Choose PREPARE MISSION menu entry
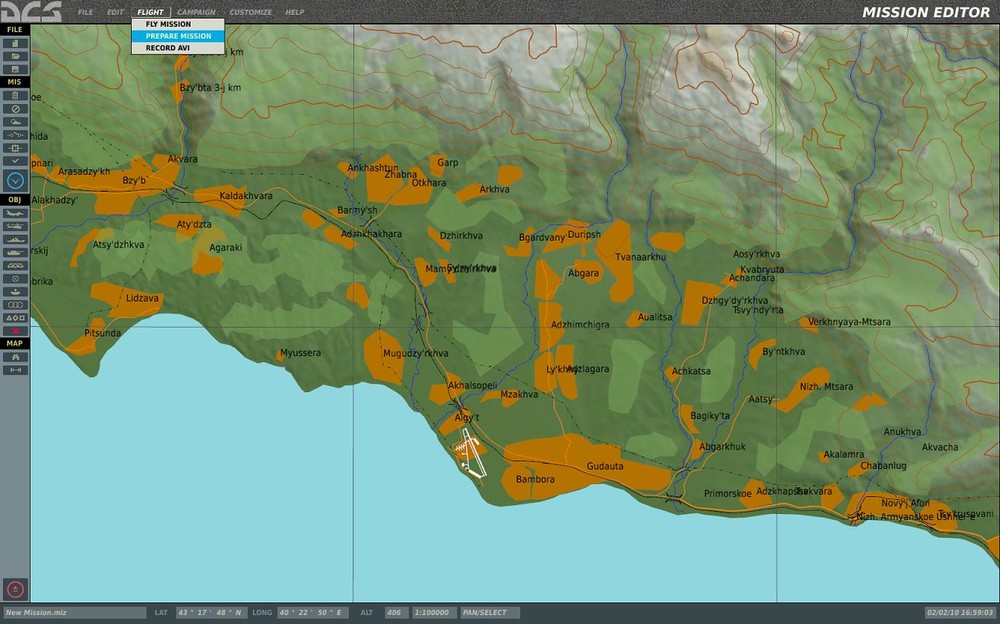The height and width of the screenshot is (624, 1000). pos(178,36)
